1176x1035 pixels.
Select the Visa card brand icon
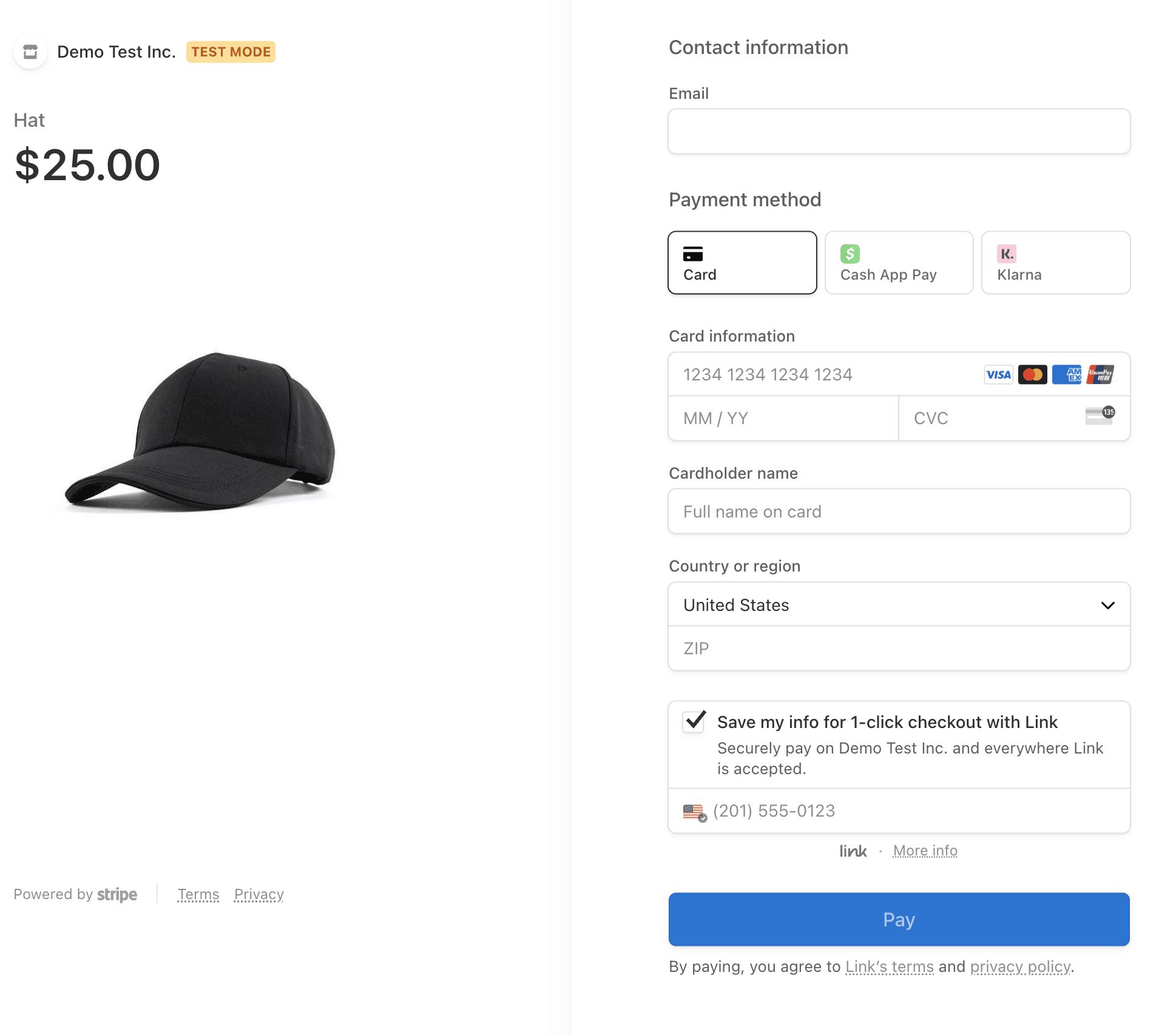[998, 374]
